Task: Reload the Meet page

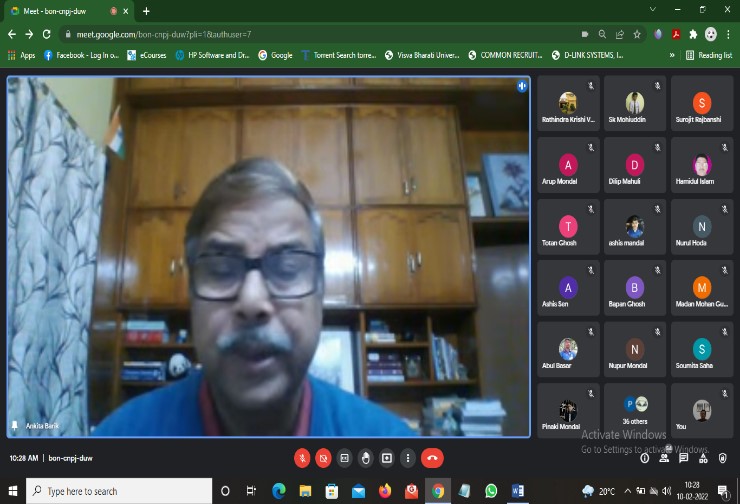Action: point(46,34)
